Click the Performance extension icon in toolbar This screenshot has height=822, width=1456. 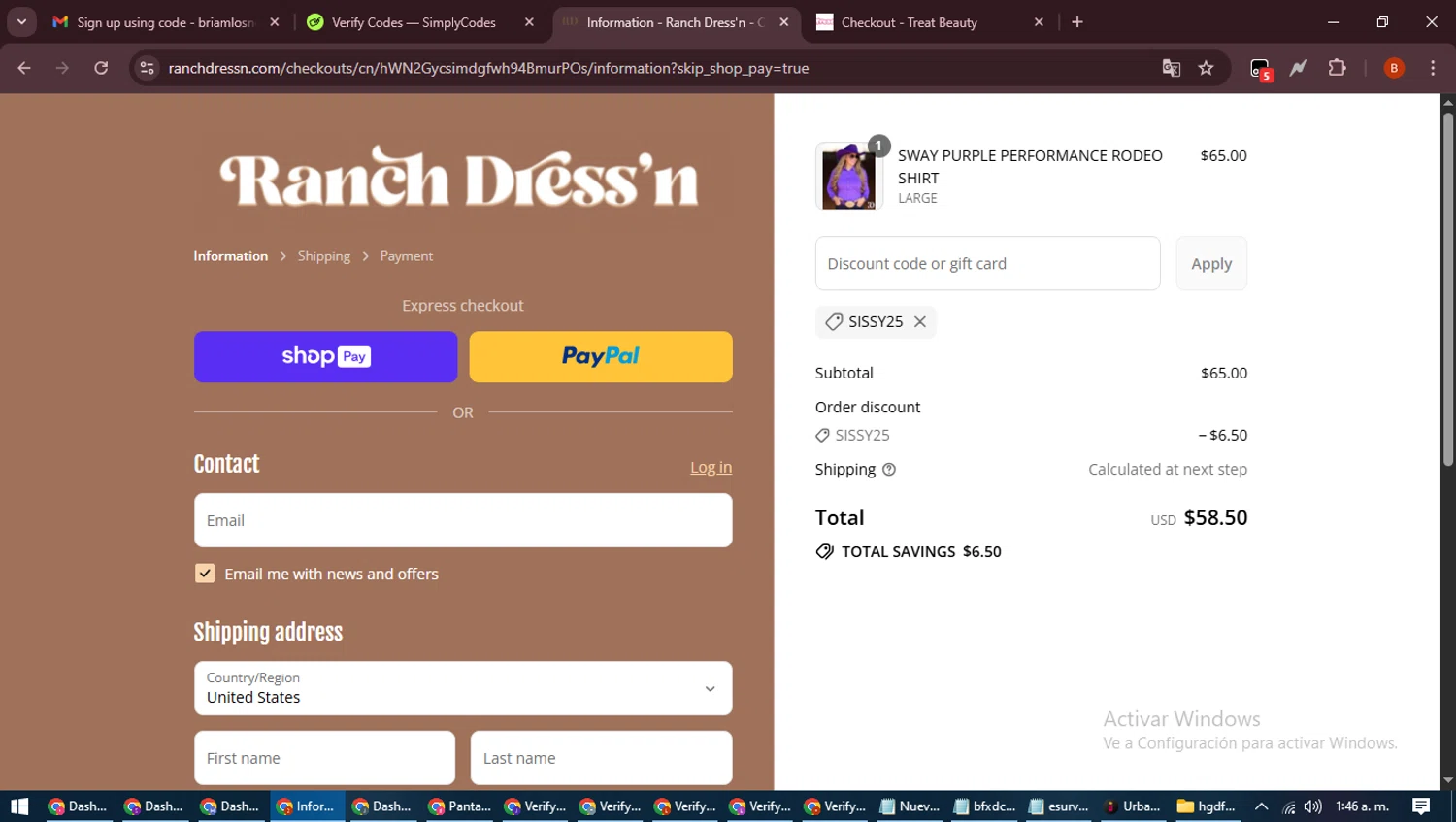coord(1298,68)
